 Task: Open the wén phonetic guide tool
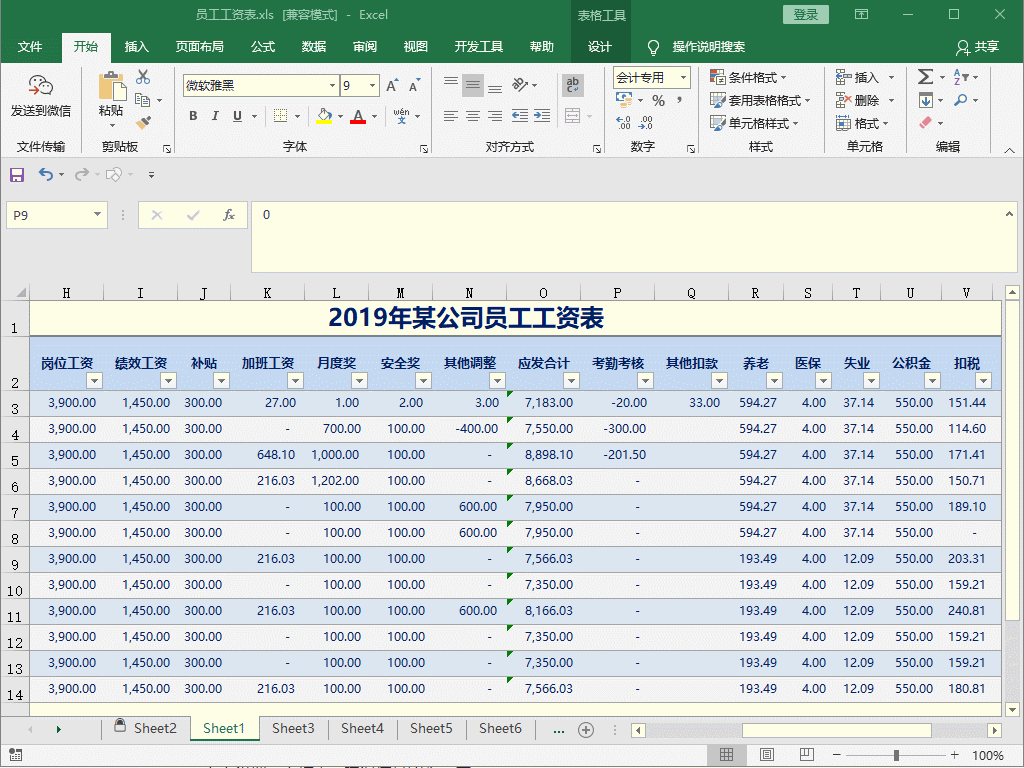coord(402,116)
